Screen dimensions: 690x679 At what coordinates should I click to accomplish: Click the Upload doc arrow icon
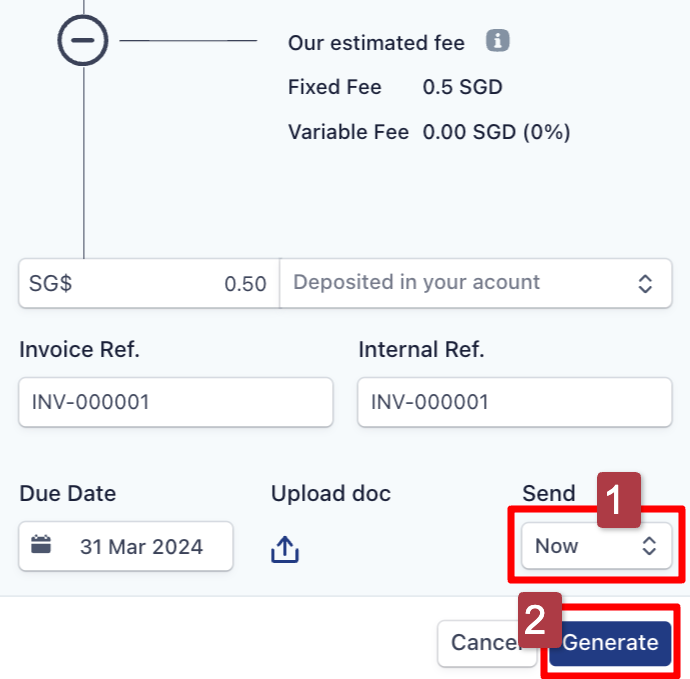(x=285, y=549)
